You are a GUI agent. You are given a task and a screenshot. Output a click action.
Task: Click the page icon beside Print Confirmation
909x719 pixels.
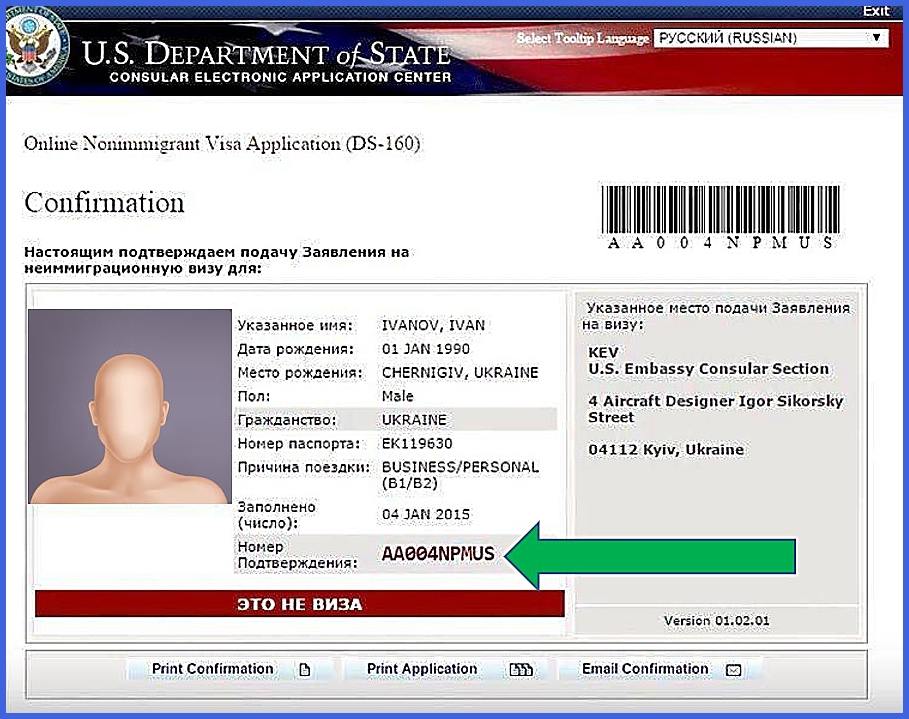click(306, 670)
